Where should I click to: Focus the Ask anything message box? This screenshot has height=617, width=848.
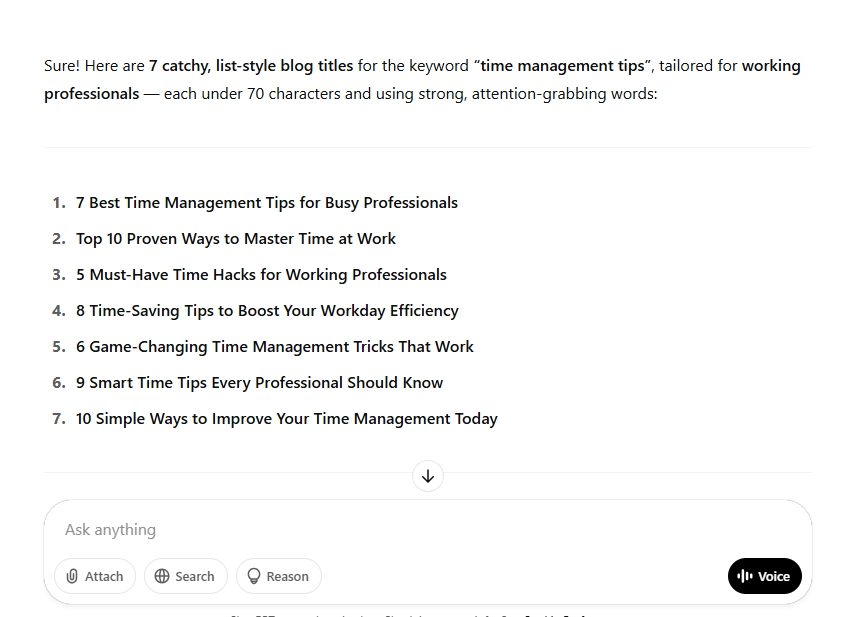pos(400,530)
